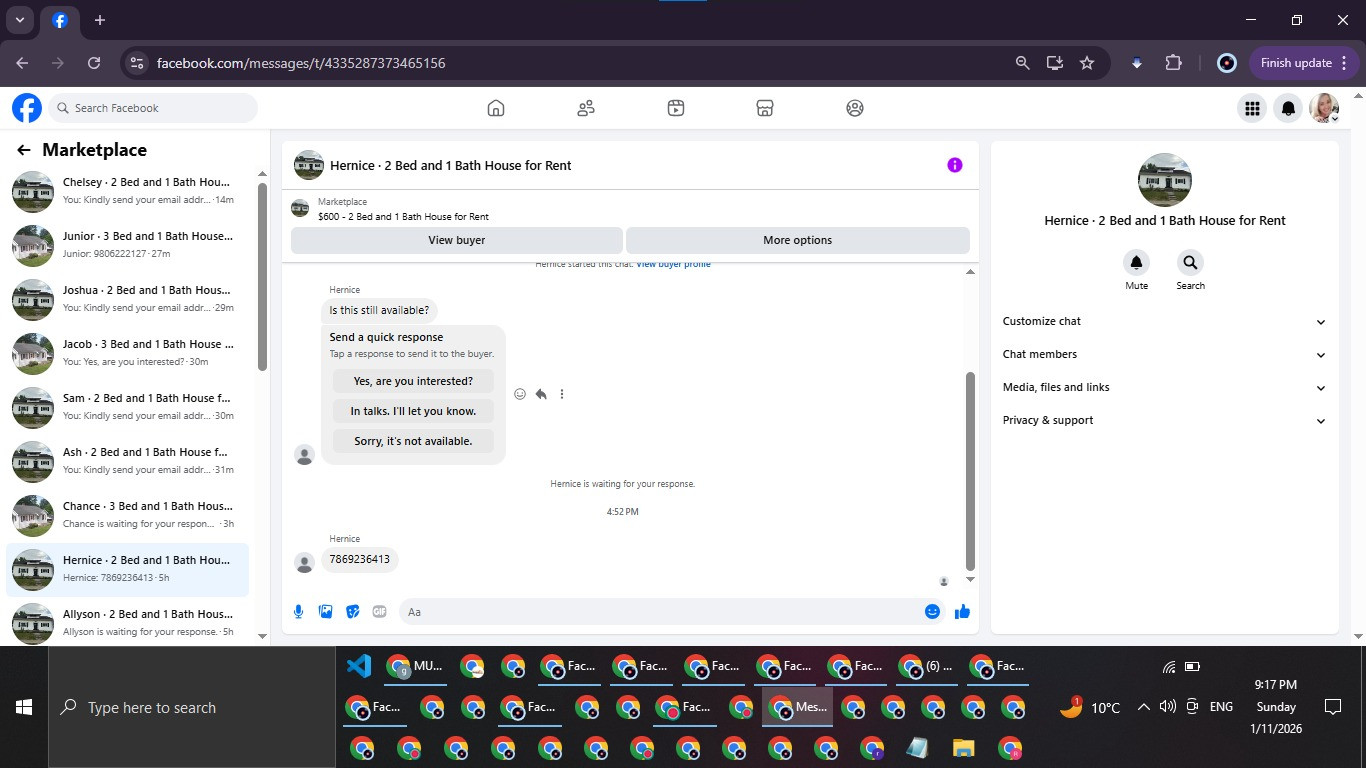Open more actions for the message
1366x768 pixels.
tap(562, 394)
